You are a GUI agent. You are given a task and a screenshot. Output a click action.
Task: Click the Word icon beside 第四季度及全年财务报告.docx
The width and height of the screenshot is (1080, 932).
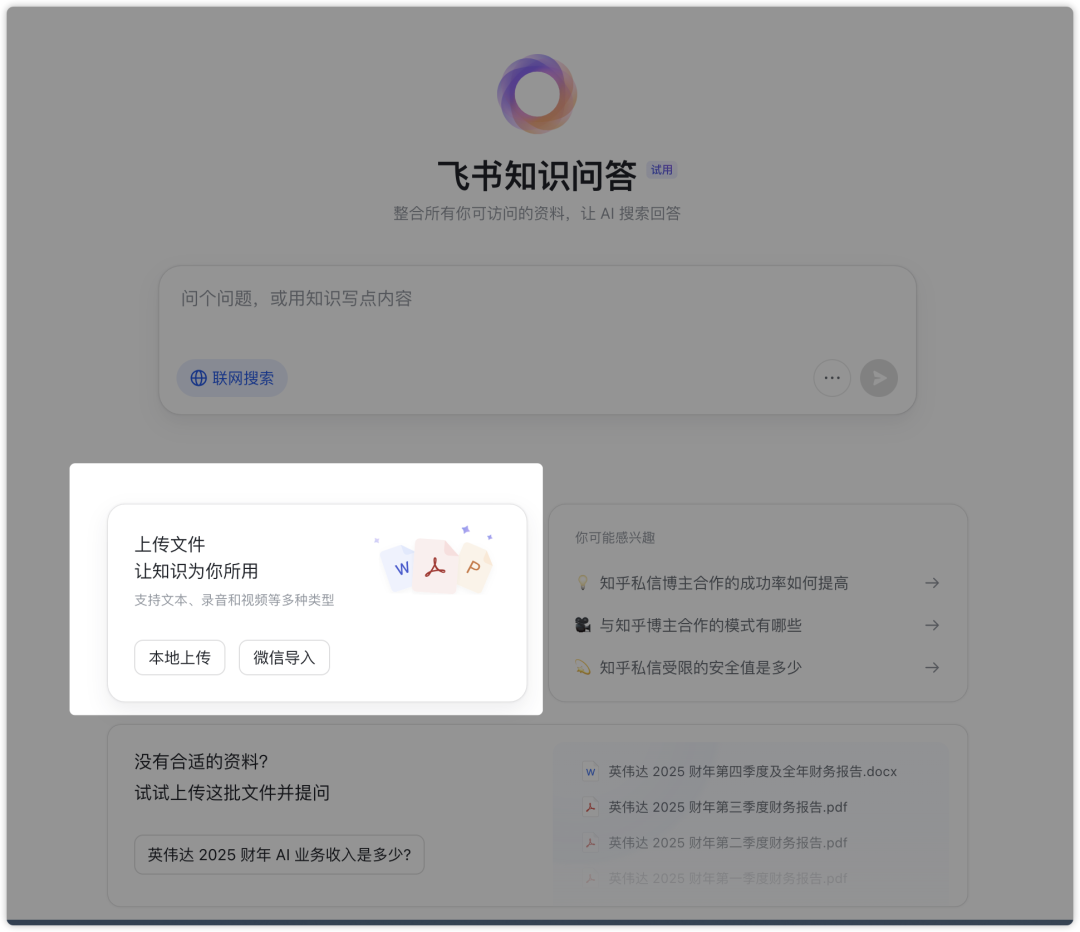588,771
